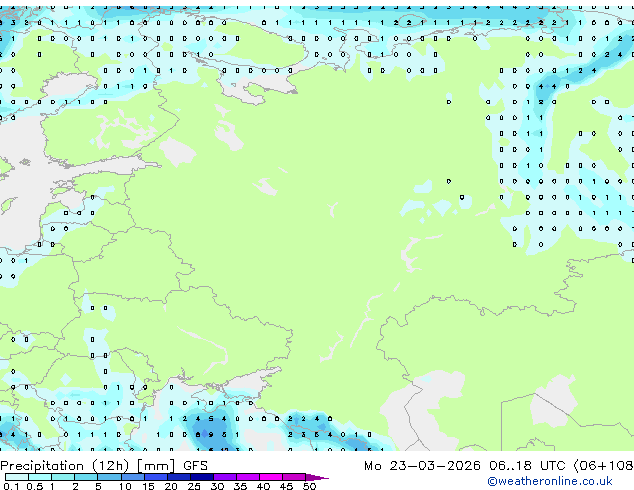Click legend value '50'
Screen dimensions: 634x490
click(x=309, y=486)
